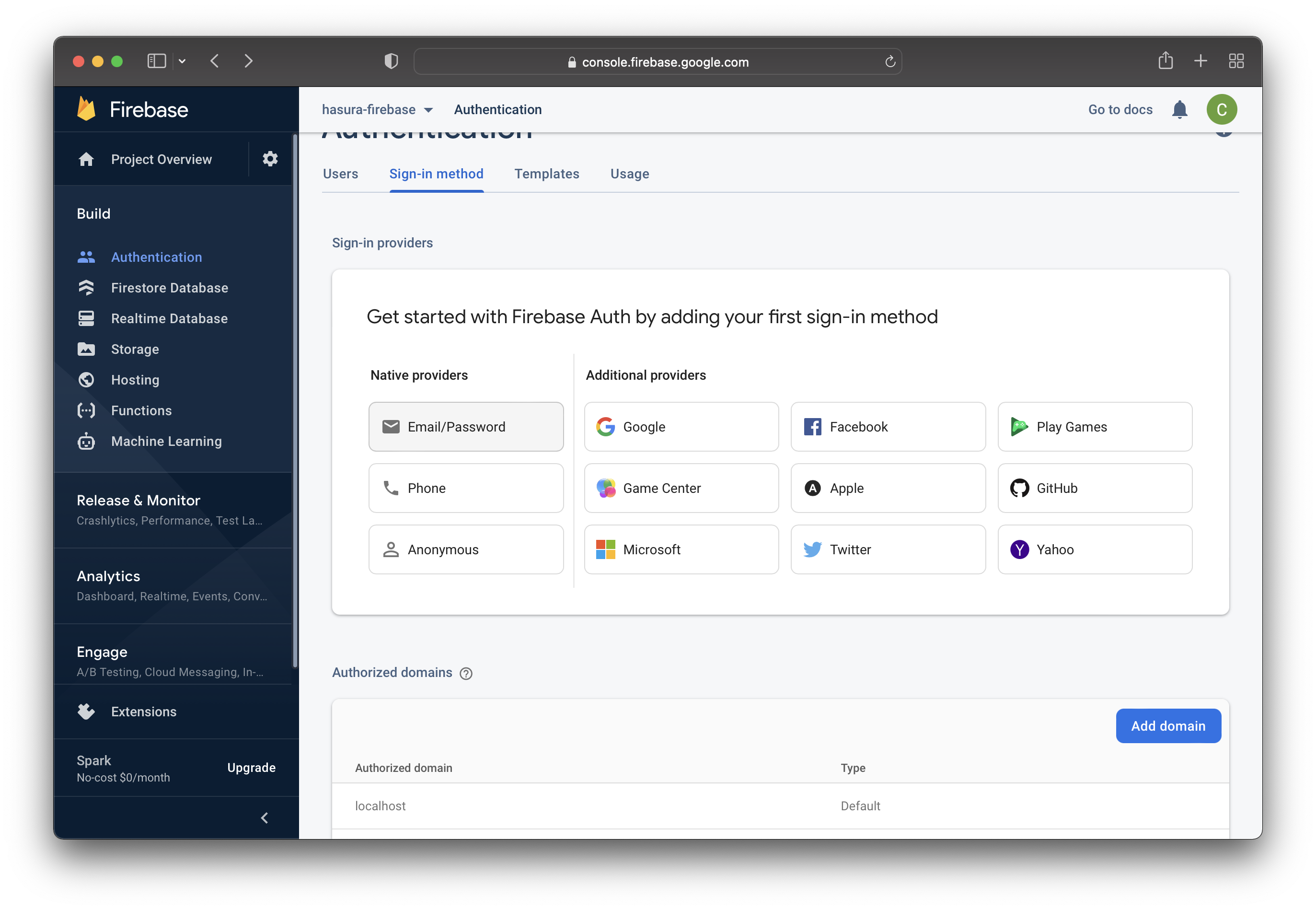Click Upgrade plan link
Screen dimensions: 1316x910
(x=251, y=768)
